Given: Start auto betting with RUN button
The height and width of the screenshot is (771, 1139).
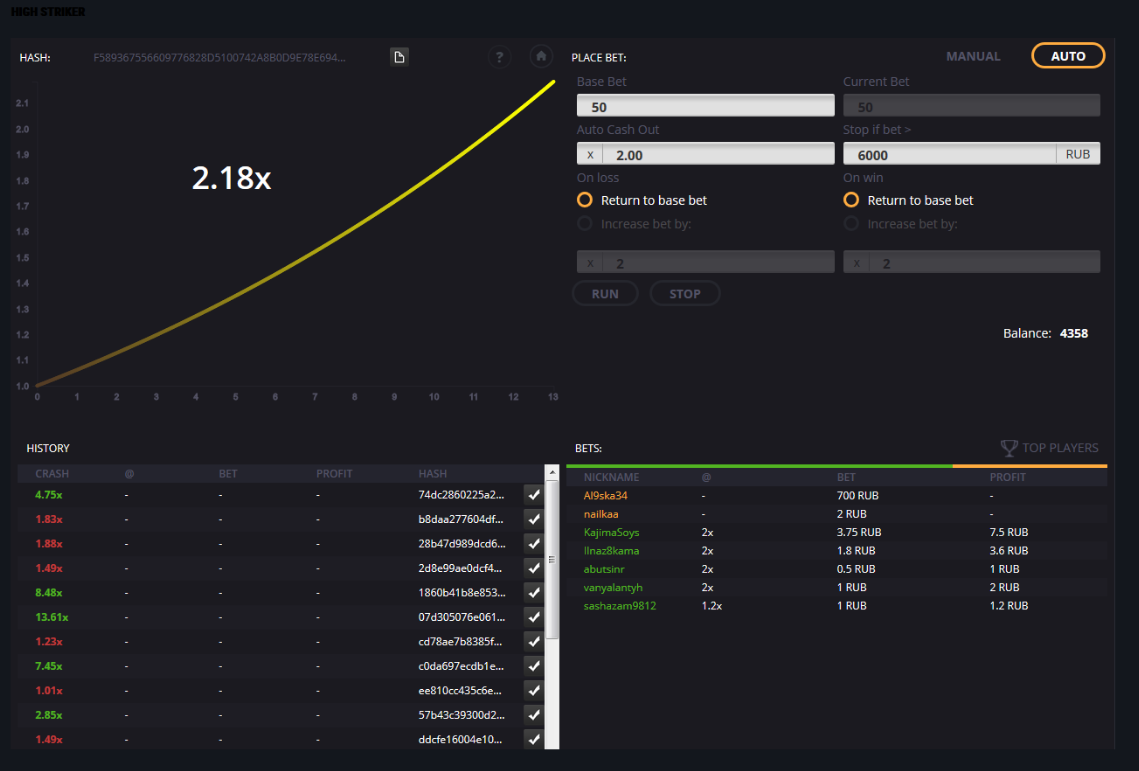Looking at the screenshot, I should point(605,294).
